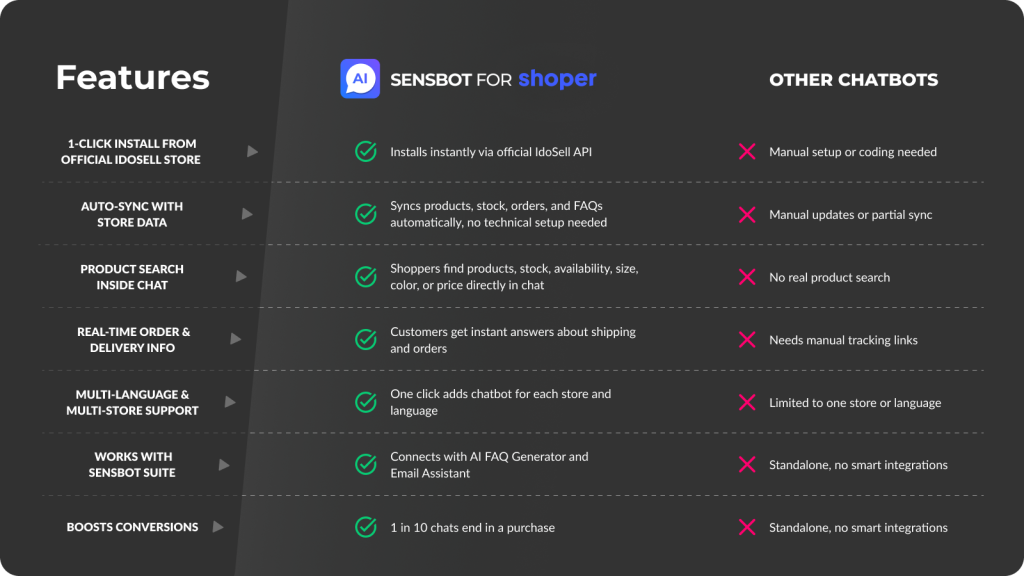The image size is (1024, 576).
Task: Click the Features heading
Action: (132, 78)
